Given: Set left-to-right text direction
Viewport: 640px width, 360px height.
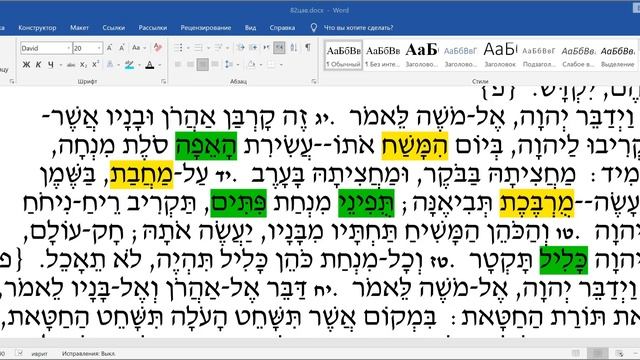Looking at the screenshot, I should [x=267, y=48].
